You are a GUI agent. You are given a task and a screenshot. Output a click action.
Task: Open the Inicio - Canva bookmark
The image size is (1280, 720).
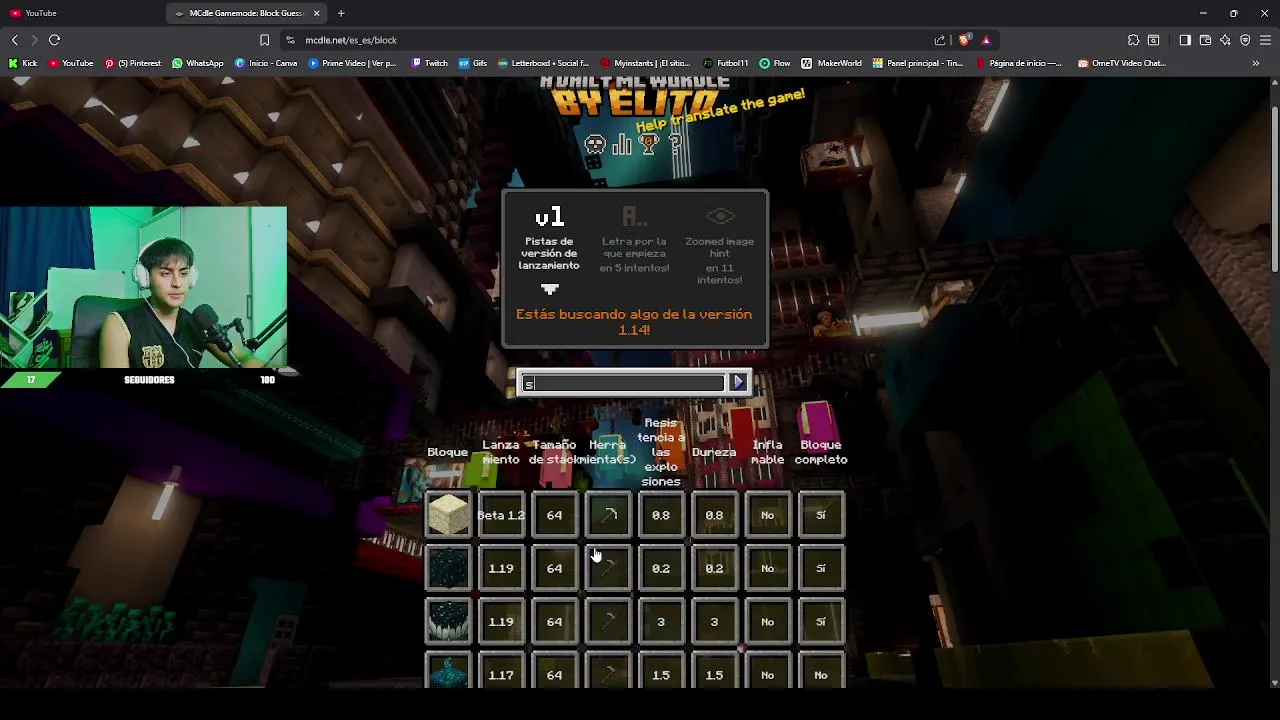point(266,63)
